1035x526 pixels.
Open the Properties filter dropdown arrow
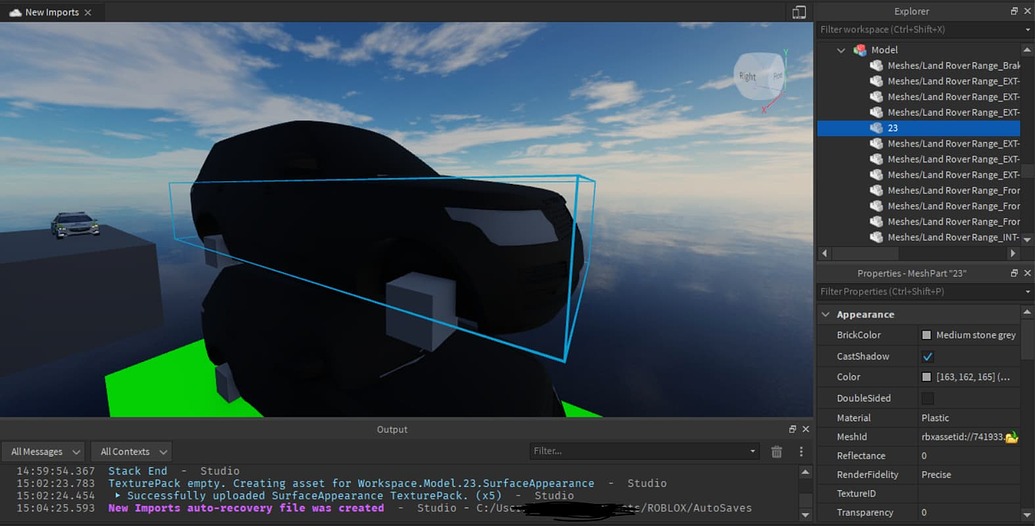tap(1027, 292)
